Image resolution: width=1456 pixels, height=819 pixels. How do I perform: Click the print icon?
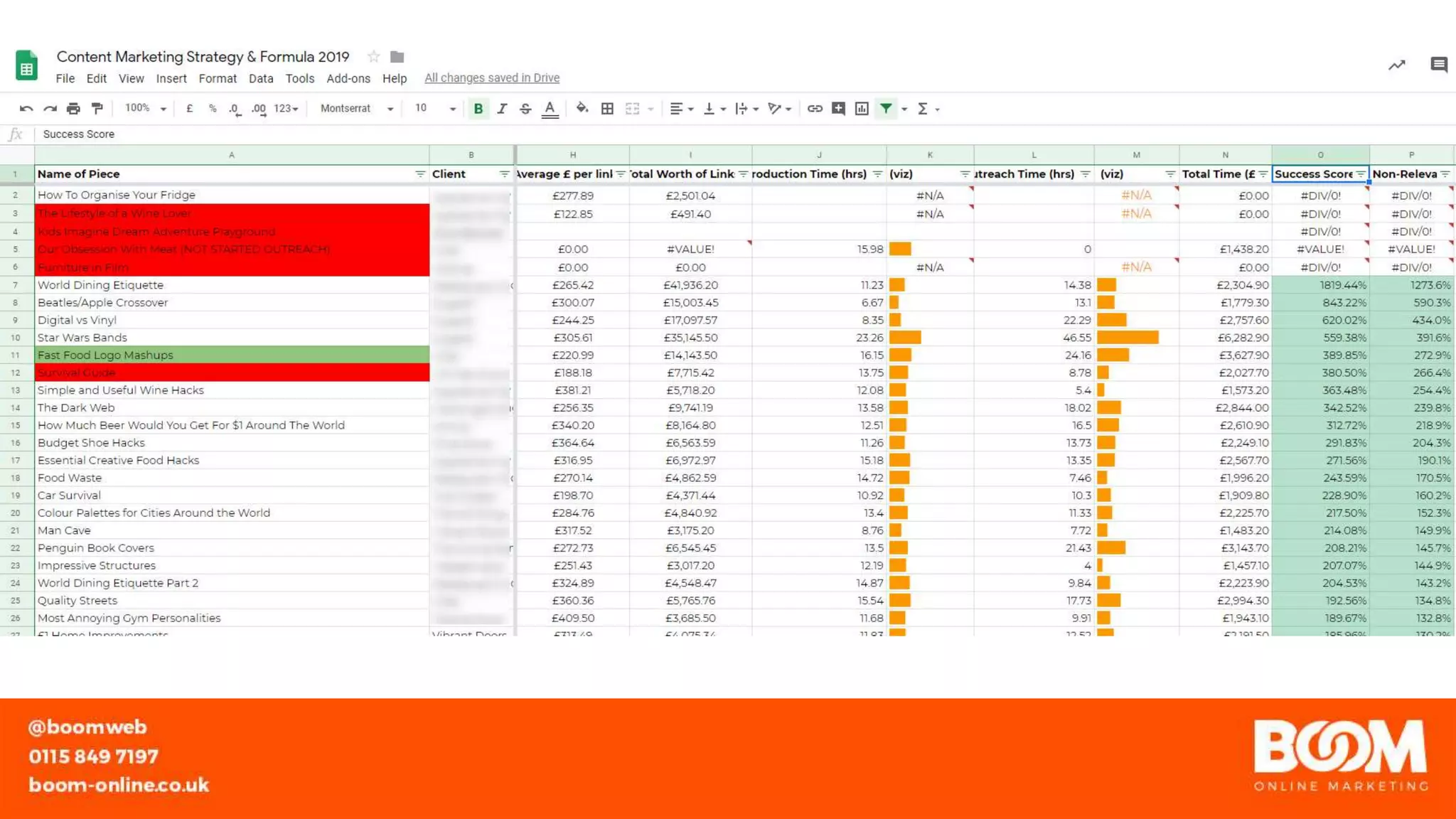(73, 109)
